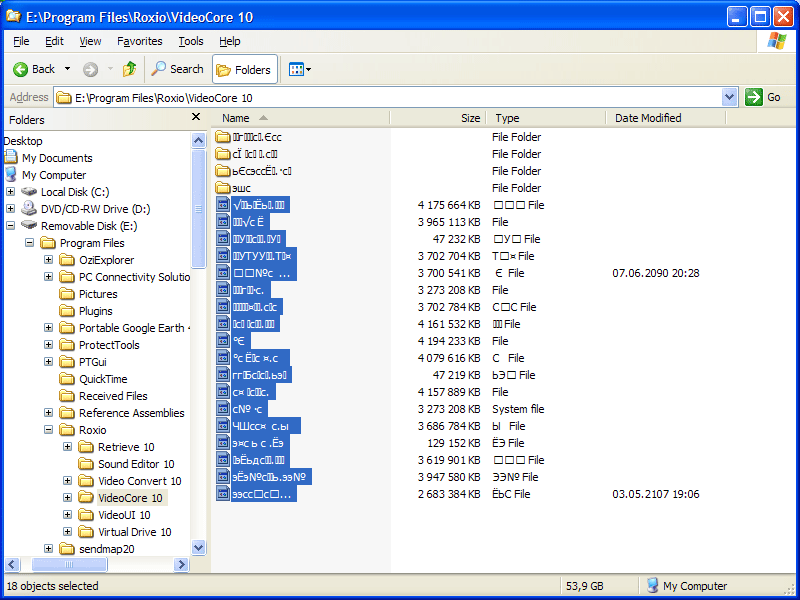
Task: Select the Virtual Drive 10 folder icon
Action: pyautogui.click(x=86, y=532)
